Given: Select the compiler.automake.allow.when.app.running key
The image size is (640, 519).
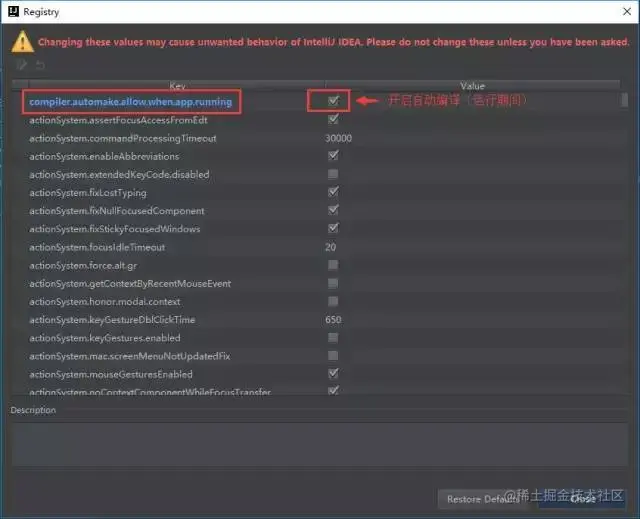Looking at the screenshot, I should [131, 102].
